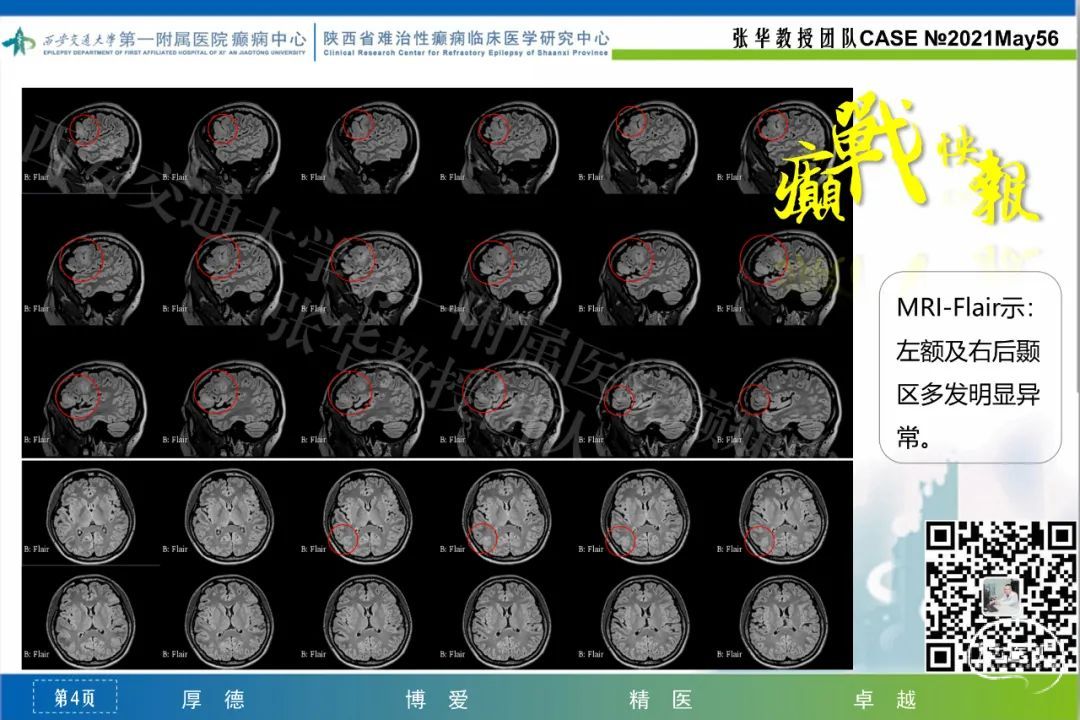Click the '博爱' motto in the footer
This screenshot has height=720, width=1080.
[437, 700]
